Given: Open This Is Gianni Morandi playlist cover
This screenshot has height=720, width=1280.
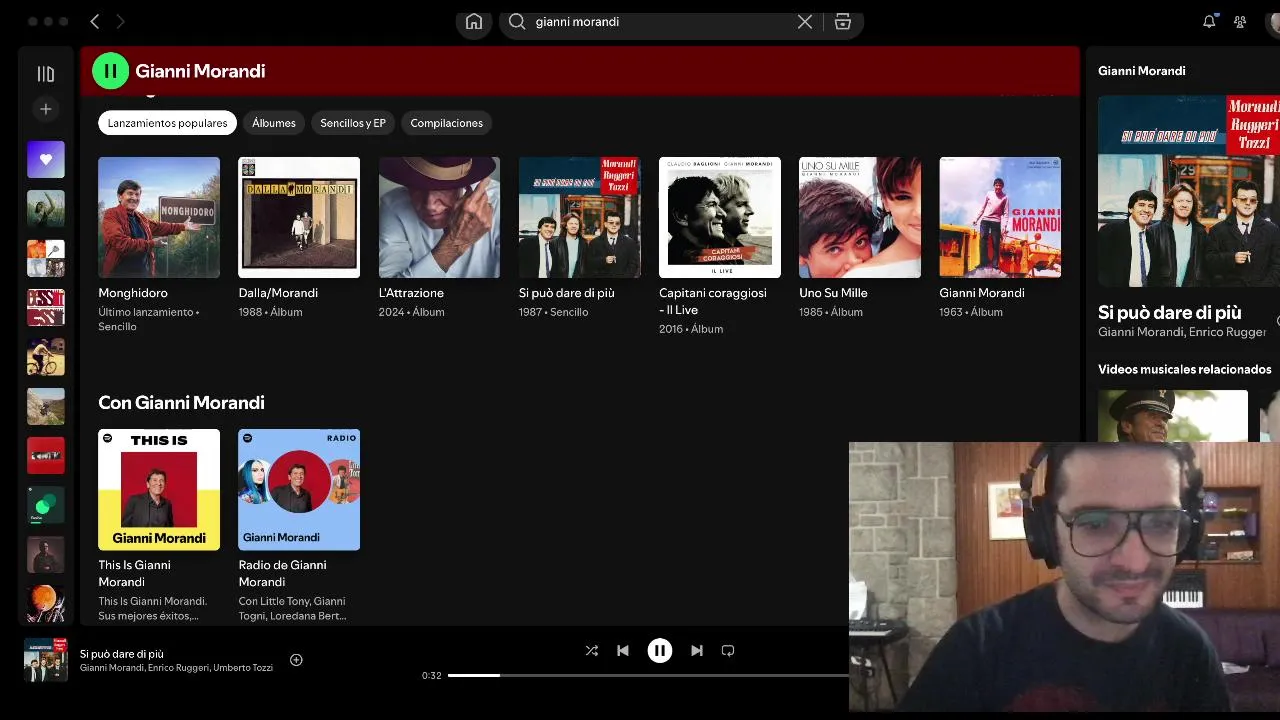Looking at the screenshot, I should tap(159, 489).
